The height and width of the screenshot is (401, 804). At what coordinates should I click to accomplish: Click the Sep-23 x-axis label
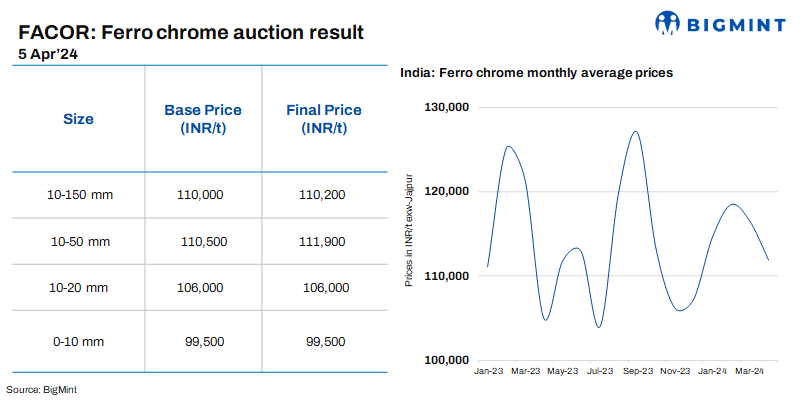637,371
